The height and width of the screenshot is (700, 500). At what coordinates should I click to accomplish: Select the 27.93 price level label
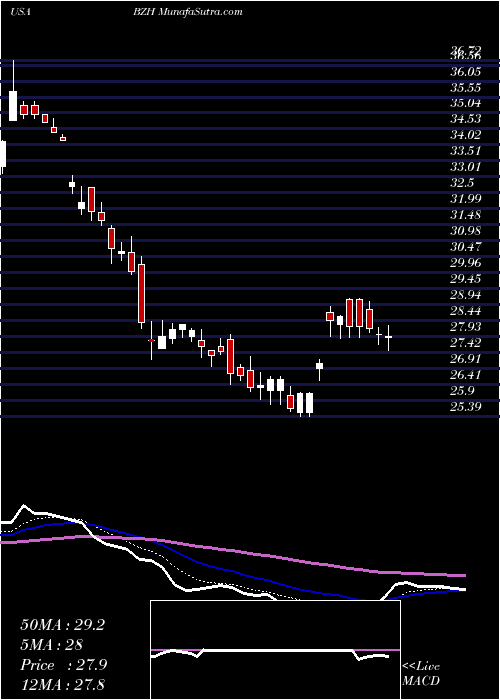pyautogui.click(x=465, y=327)
